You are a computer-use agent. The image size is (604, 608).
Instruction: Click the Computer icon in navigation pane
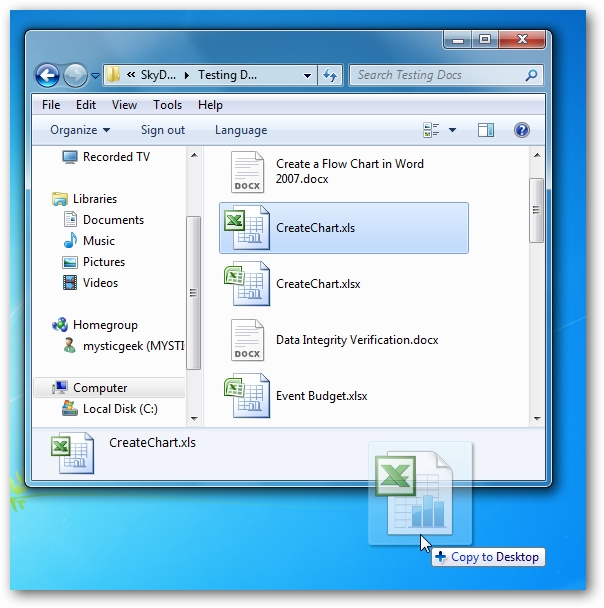60,388
